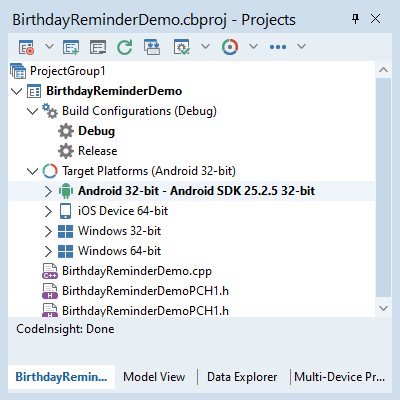Collapse Target Platforms (Android 32-bit) node
Viewport: 400px width, 400px height.
[x=32, y=171]
